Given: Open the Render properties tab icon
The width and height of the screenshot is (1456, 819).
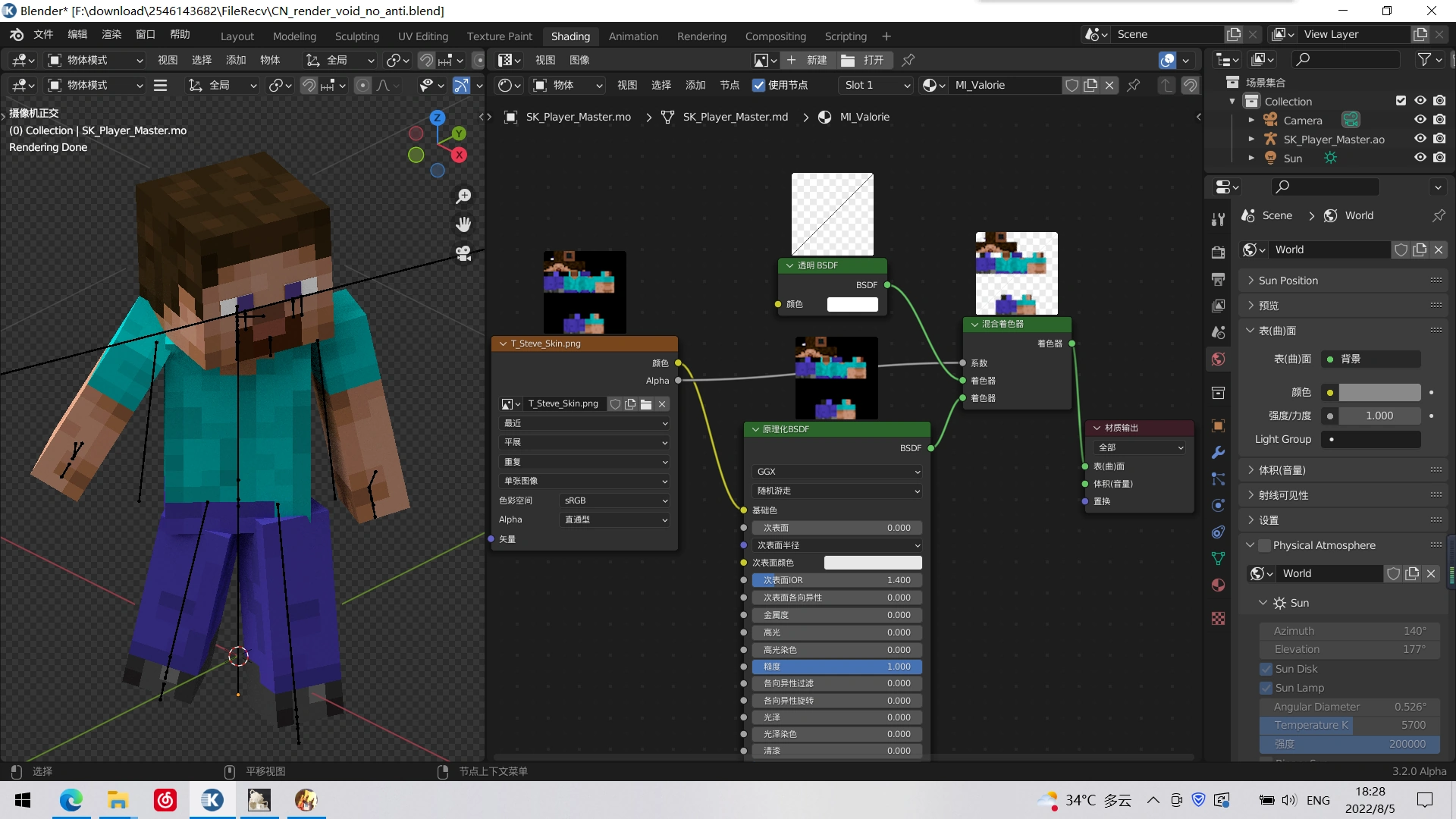Looking at the screenshot, I should point(1218,253).
